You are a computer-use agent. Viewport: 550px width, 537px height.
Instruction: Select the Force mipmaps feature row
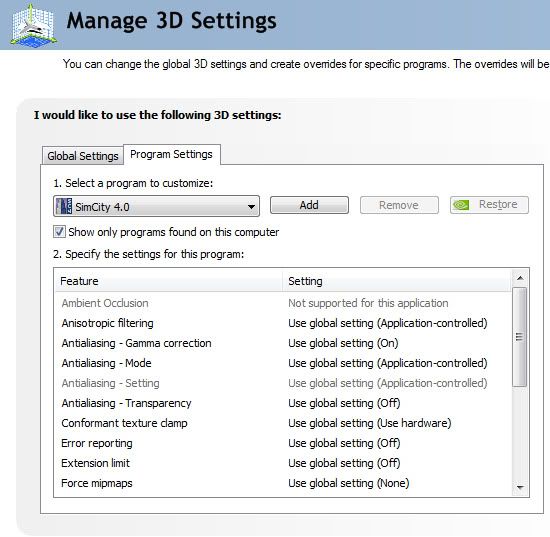(x=283, y=483)
